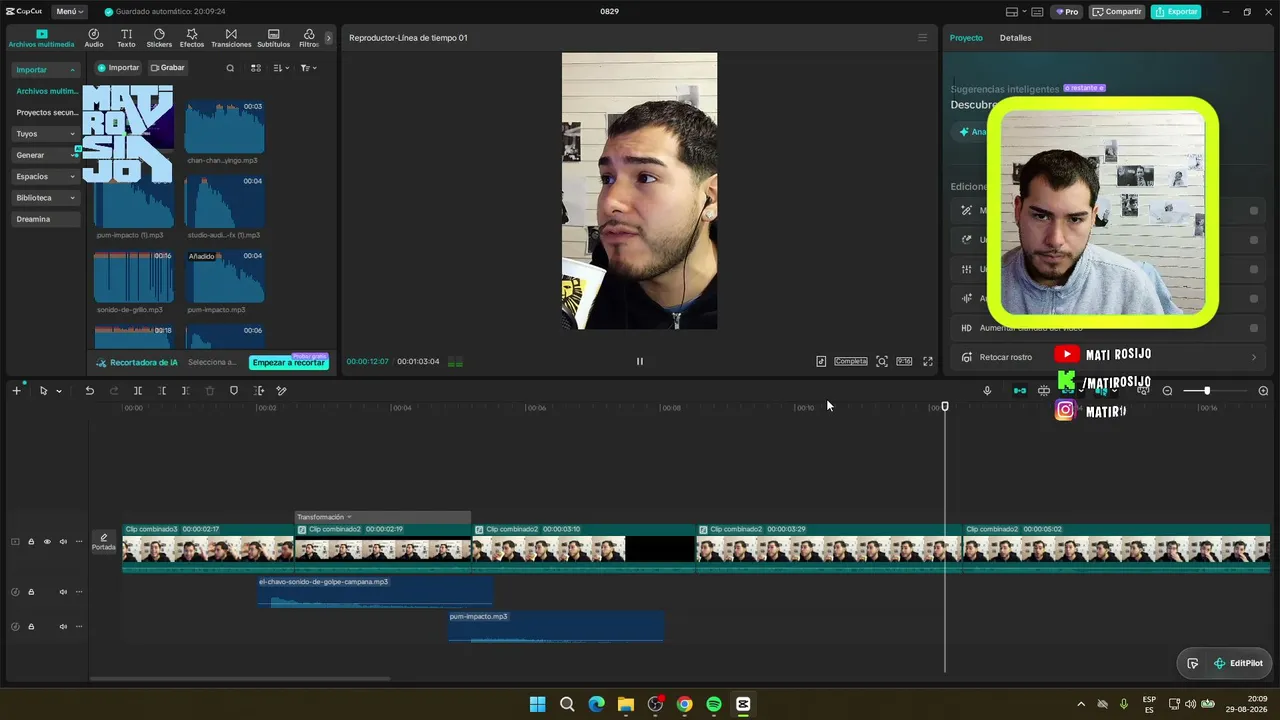Pause playback in the player
This screenshot has height=720, width=1280.
[640, 361]
